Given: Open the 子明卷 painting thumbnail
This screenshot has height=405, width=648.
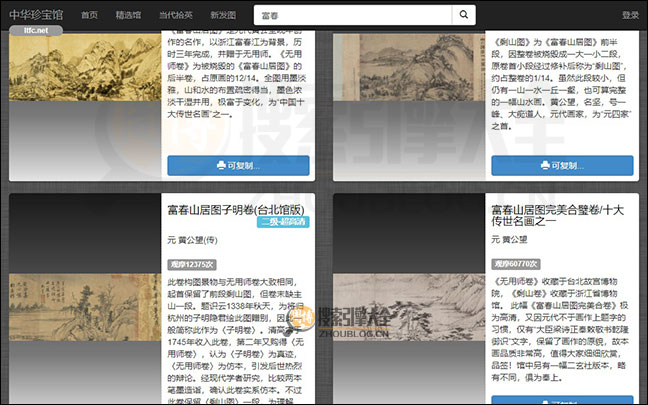Looking at the screenshot, I should point(85,307).
